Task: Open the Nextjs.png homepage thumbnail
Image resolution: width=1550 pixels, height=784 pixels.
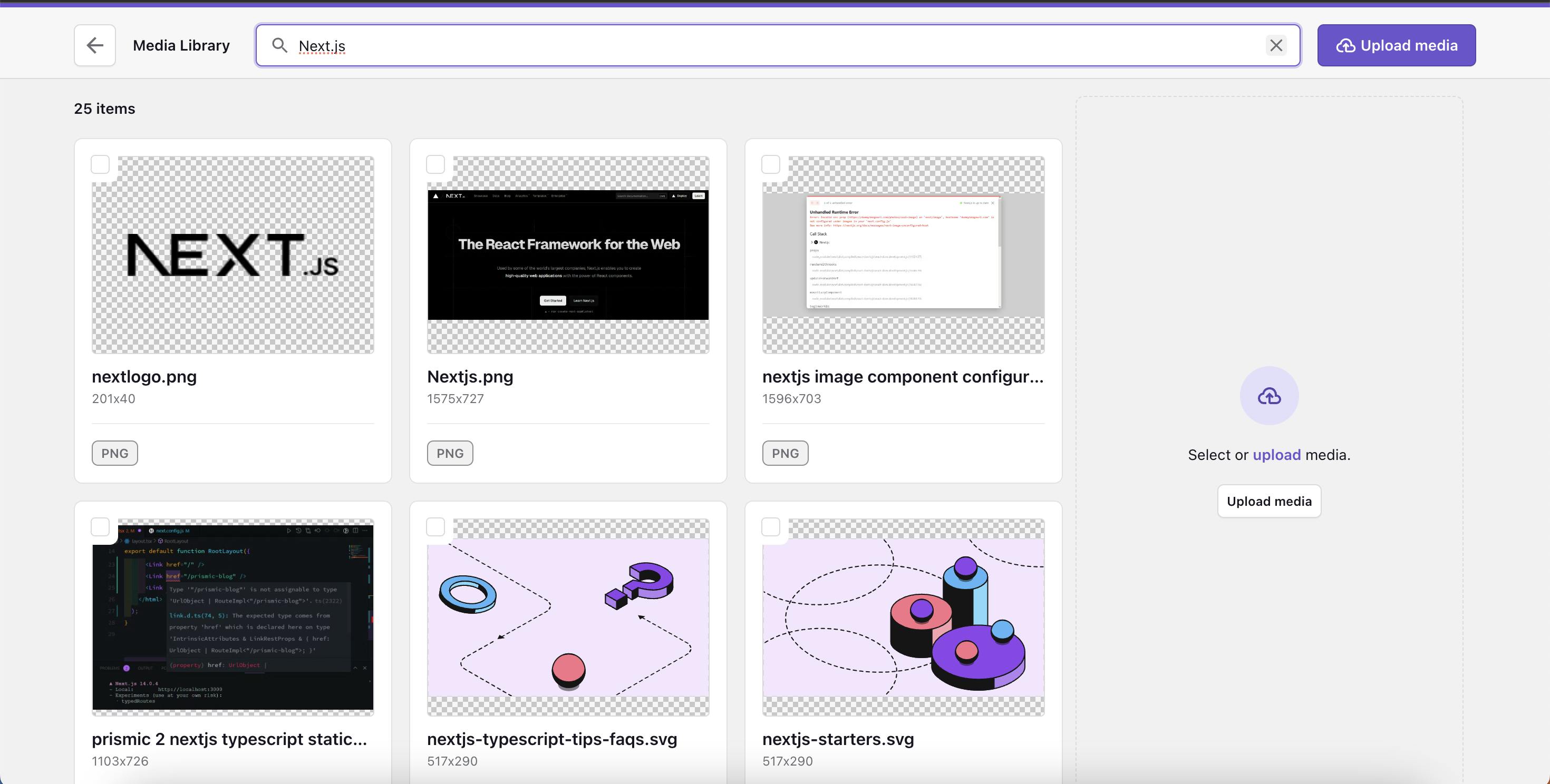Action: (568, 255)
